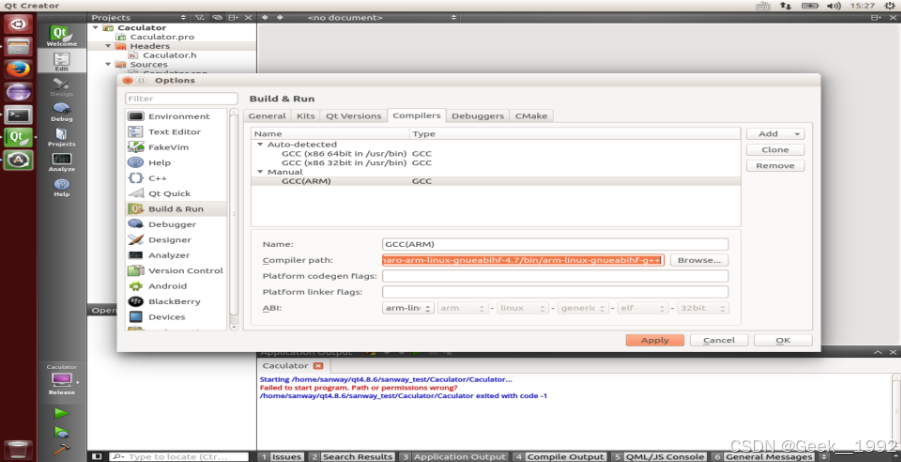
Task: Open the Search Results output pane
Action: point(352,456)
